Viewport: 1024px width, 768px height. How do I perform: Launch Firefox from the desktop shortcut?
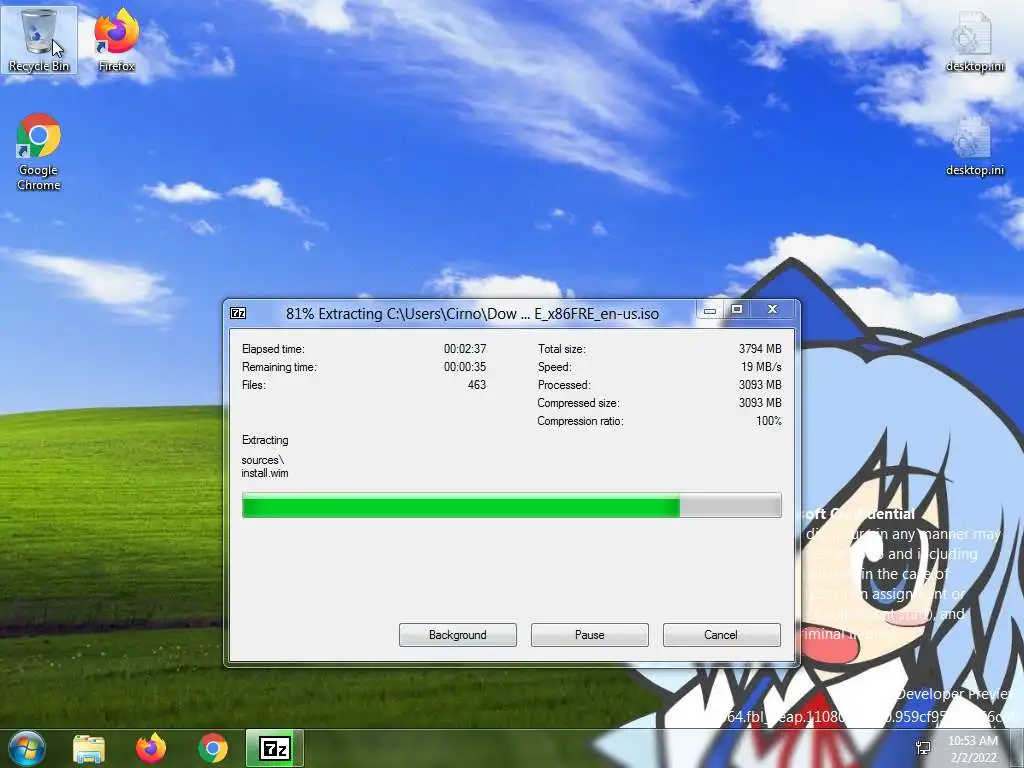tap(117, 39)
